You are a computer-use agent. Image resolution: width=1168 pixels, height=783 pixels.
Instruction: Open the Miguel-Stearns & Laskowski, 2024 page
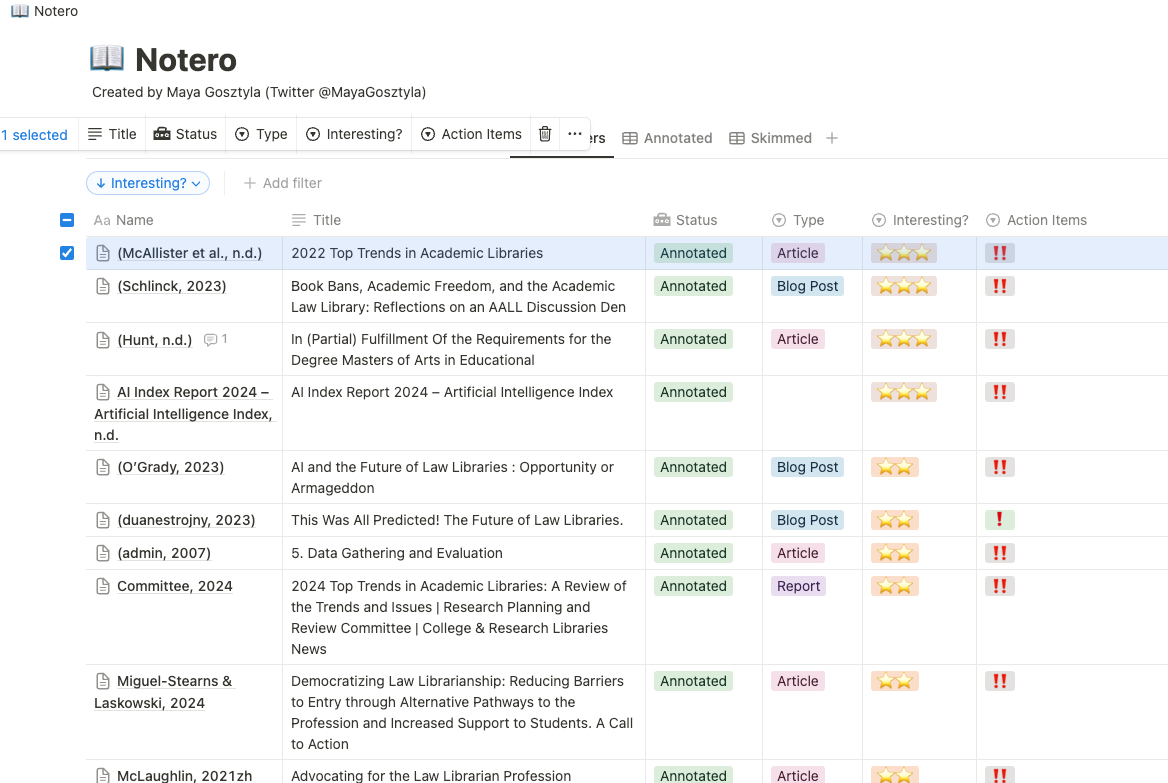coord(163,692)
